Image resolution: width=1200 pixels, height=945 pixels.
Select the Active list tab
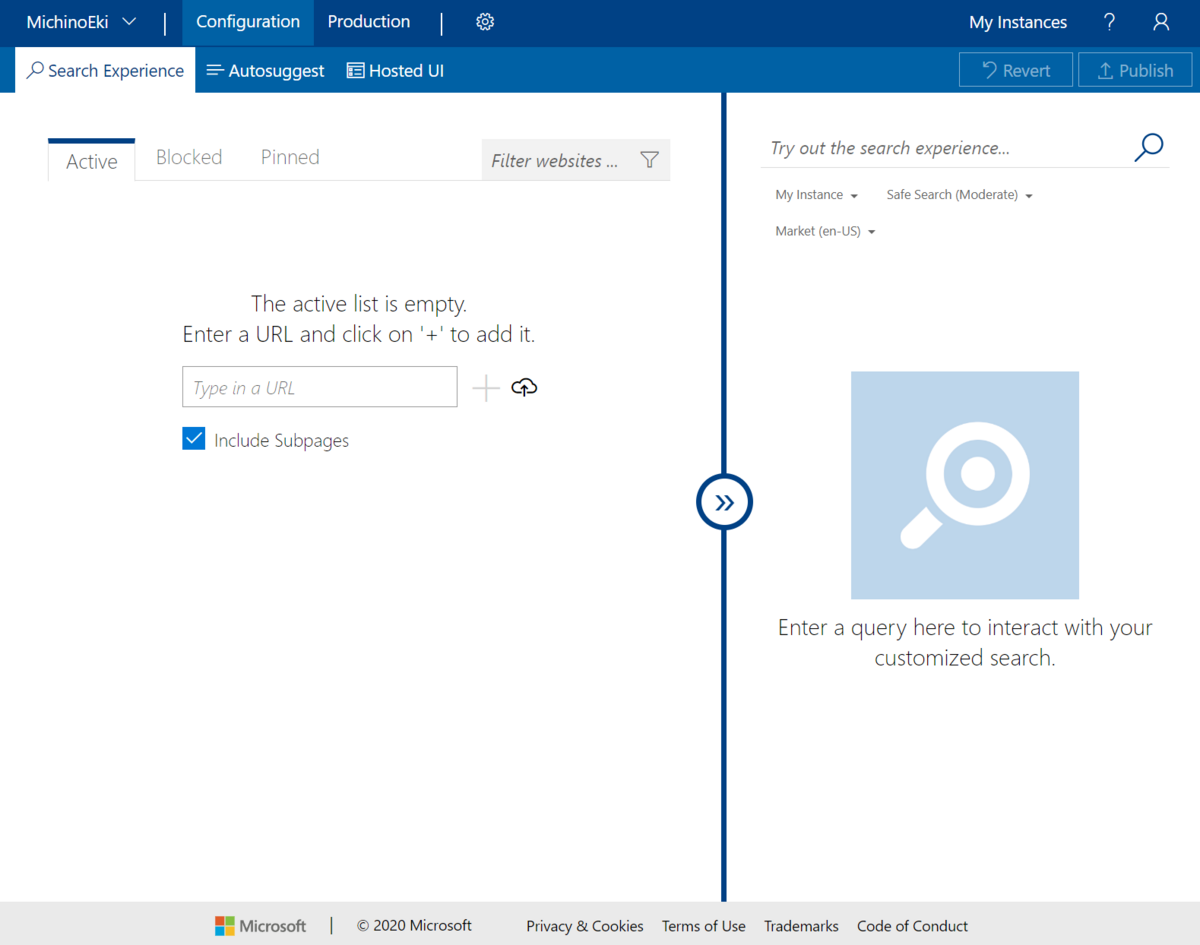(92, 161)
